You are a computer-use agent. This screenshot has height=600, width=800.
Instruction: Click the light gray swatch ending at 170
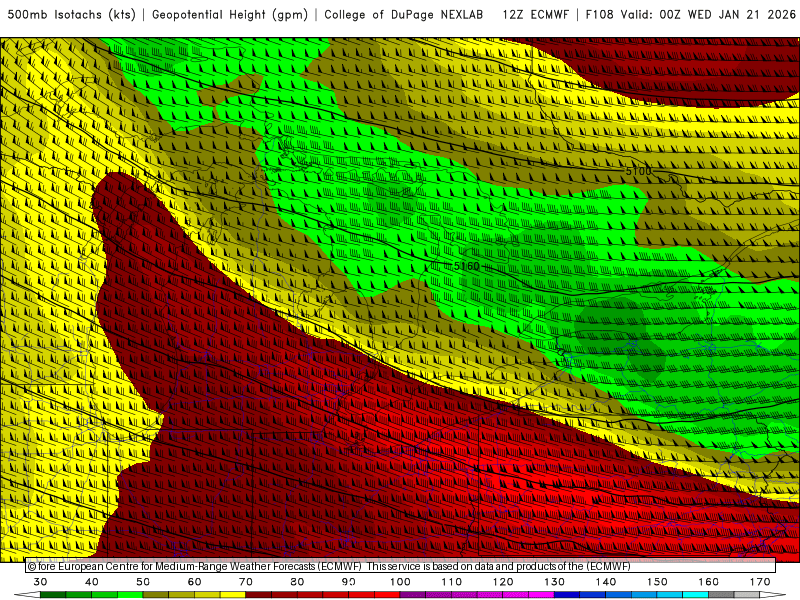[x=747, y=595]
